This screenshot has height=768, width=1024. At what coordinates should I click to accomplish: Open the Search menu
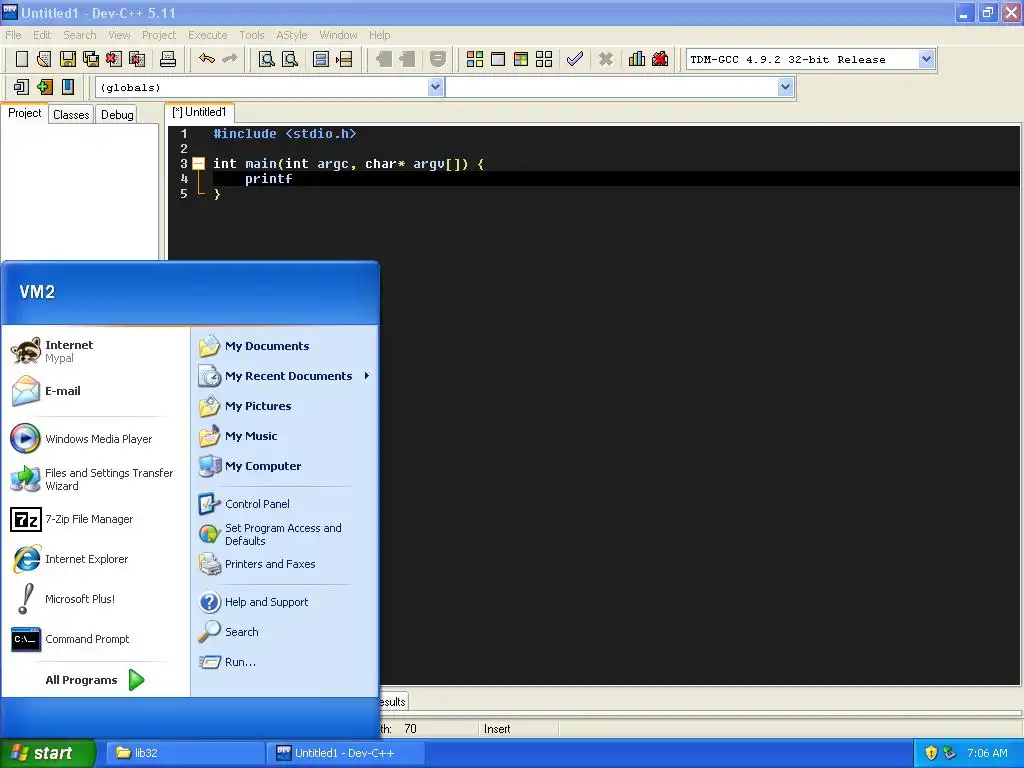point(80,35)
